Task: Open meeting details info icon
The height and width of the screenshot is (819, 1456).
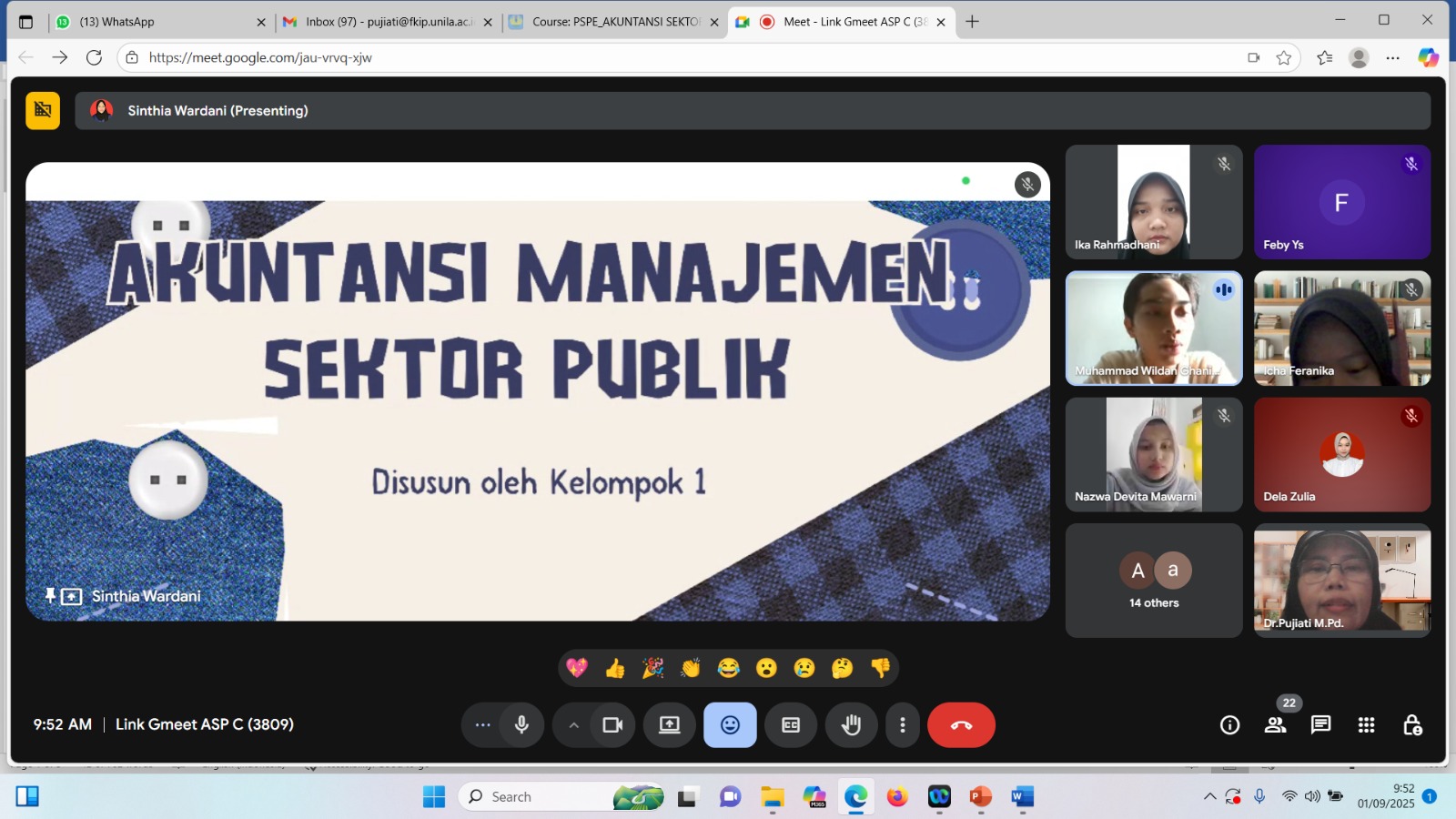Action: (x=1229, y=725)
